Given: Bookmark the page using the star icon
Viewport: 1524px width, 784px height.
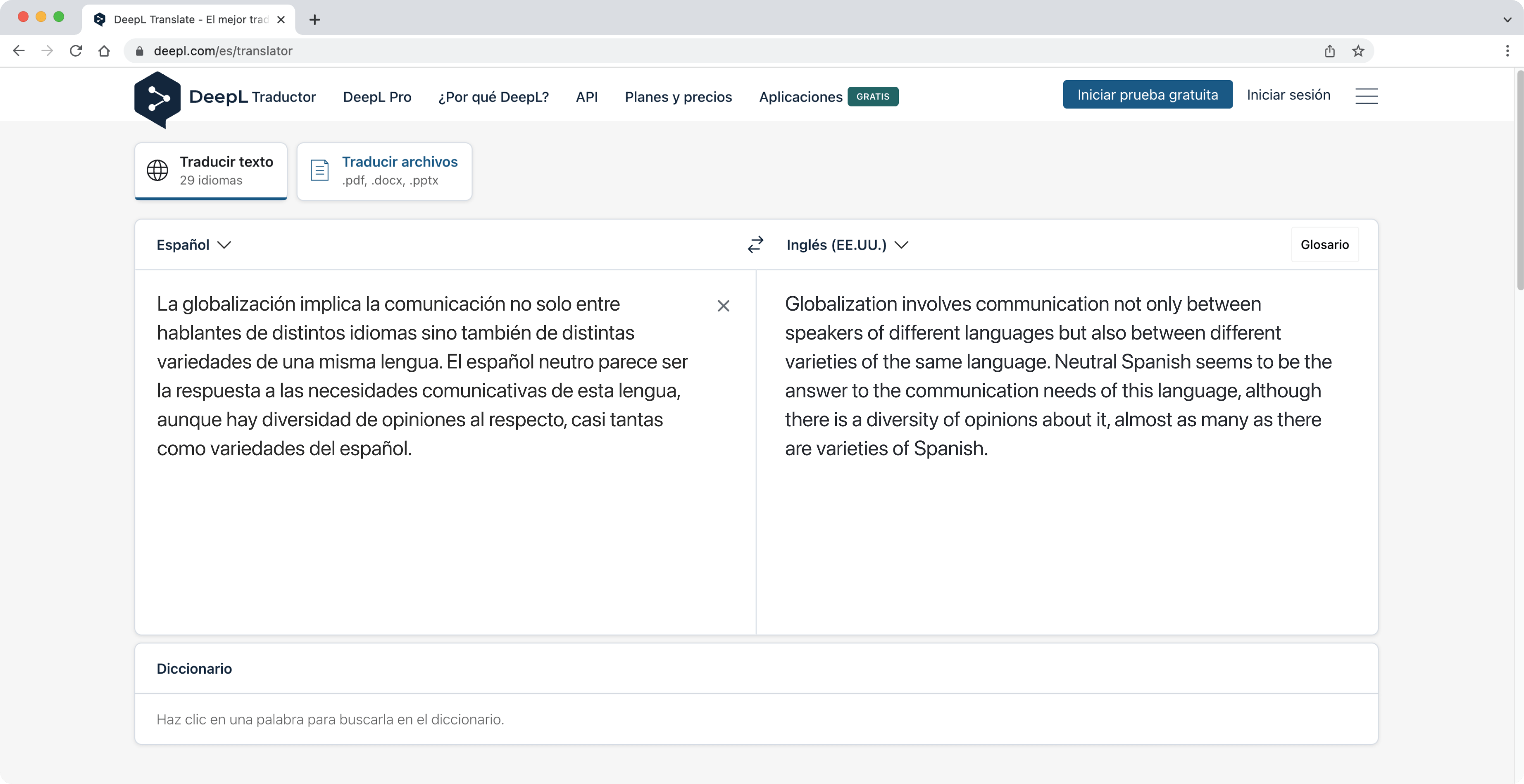Looking at the screenshot, I should click(x=1357, y=51).
